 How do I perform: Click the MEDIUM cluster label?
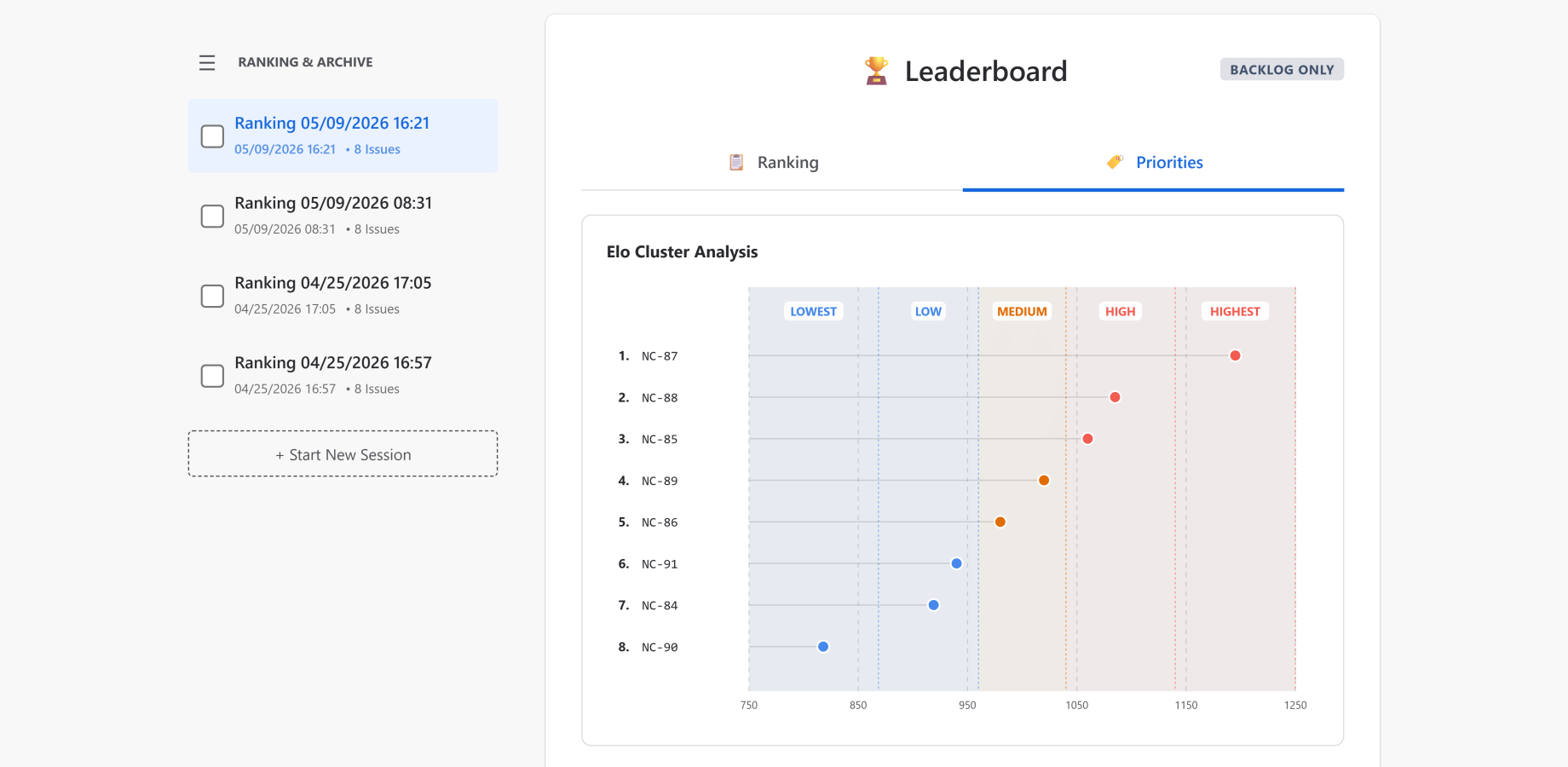click(x=1022, y=312)
